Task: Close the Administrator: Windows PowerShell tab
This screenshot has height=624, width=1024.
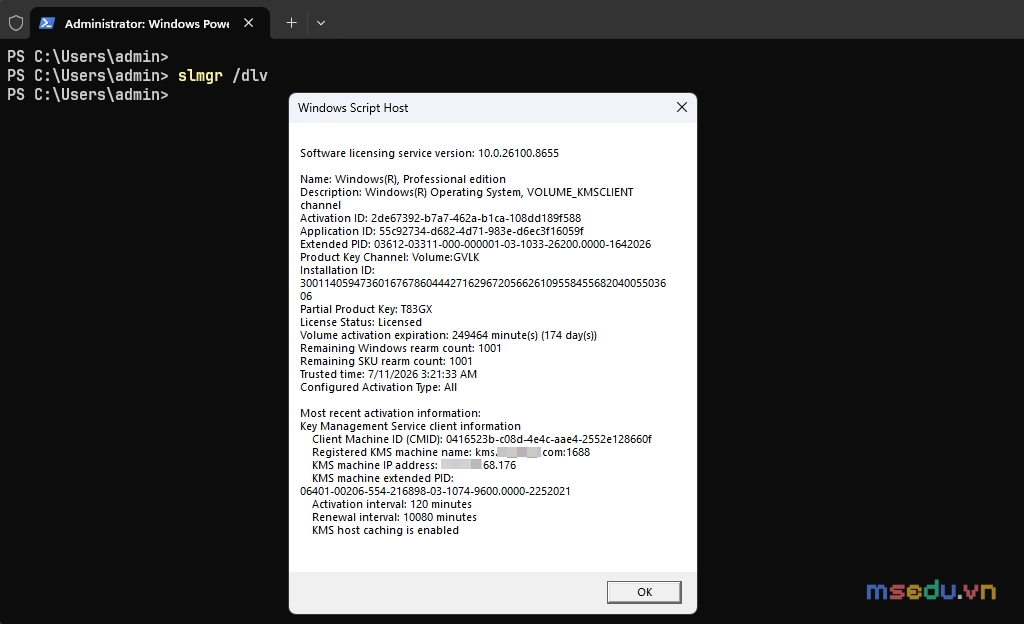Action: (248, 23)
